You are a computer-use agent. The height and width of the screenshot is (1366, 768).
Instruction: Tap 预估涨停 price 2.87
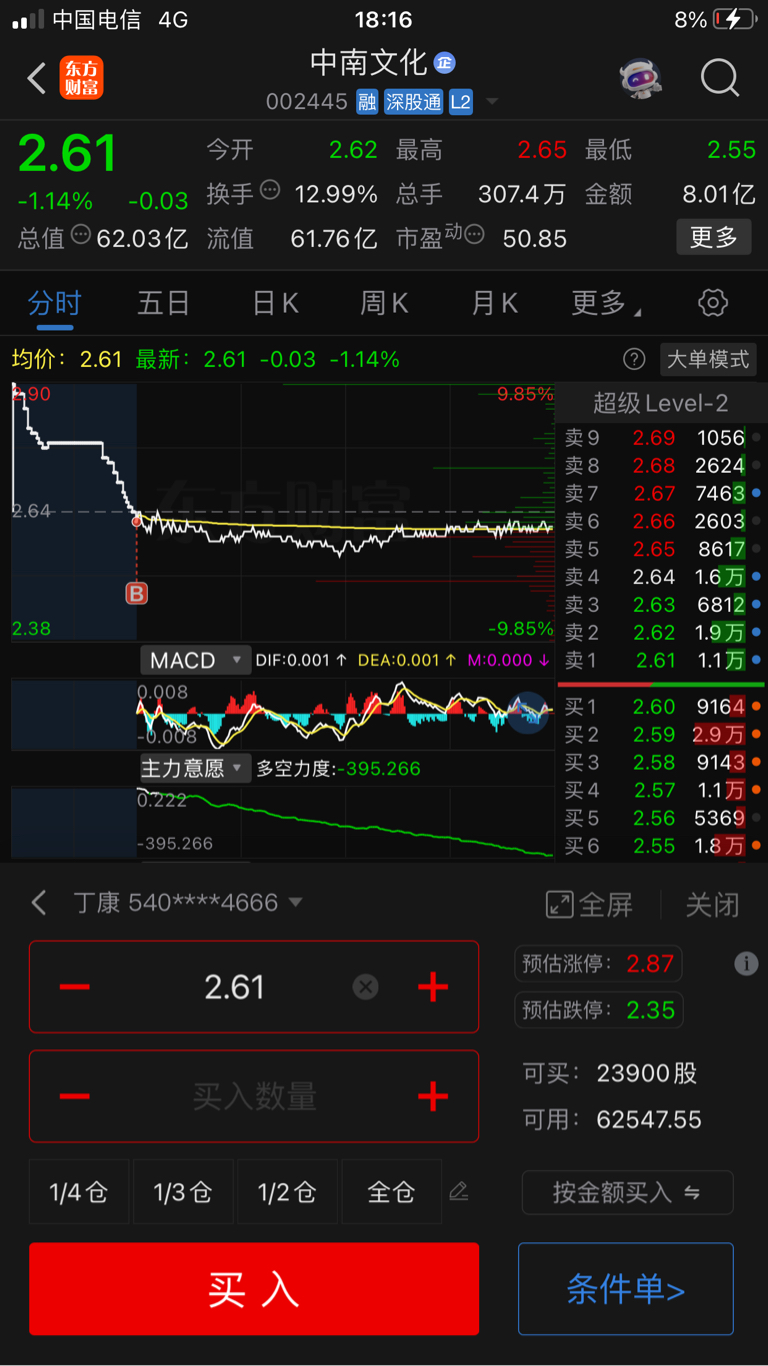click(x=599, y=964)
